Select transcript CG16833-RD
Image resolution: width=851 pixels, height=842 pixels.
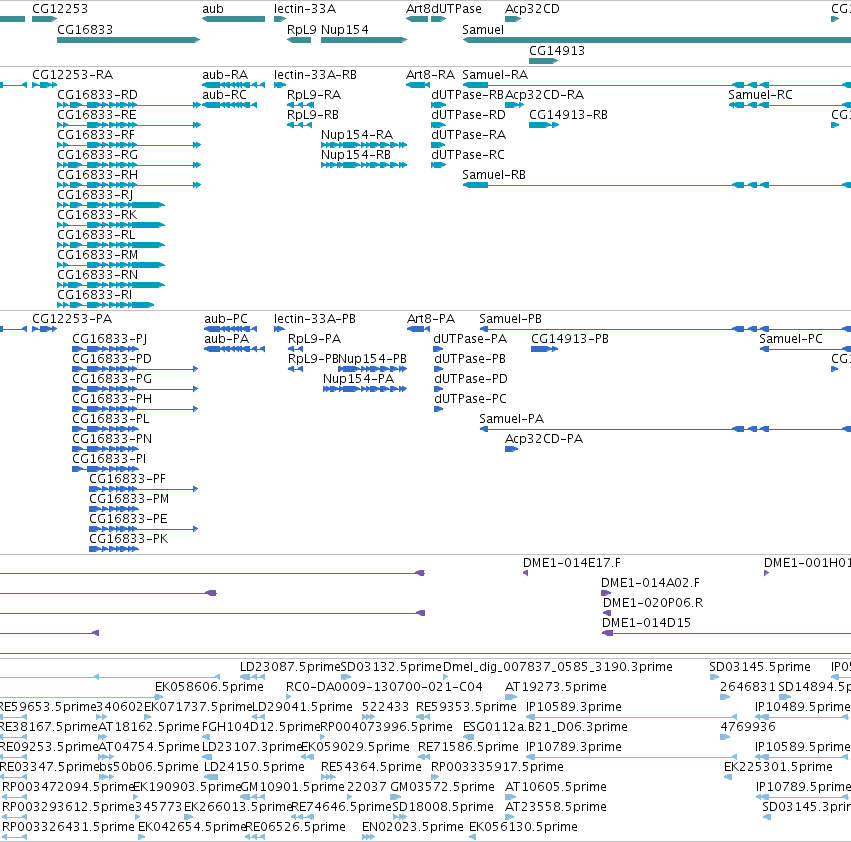point(98,94)
